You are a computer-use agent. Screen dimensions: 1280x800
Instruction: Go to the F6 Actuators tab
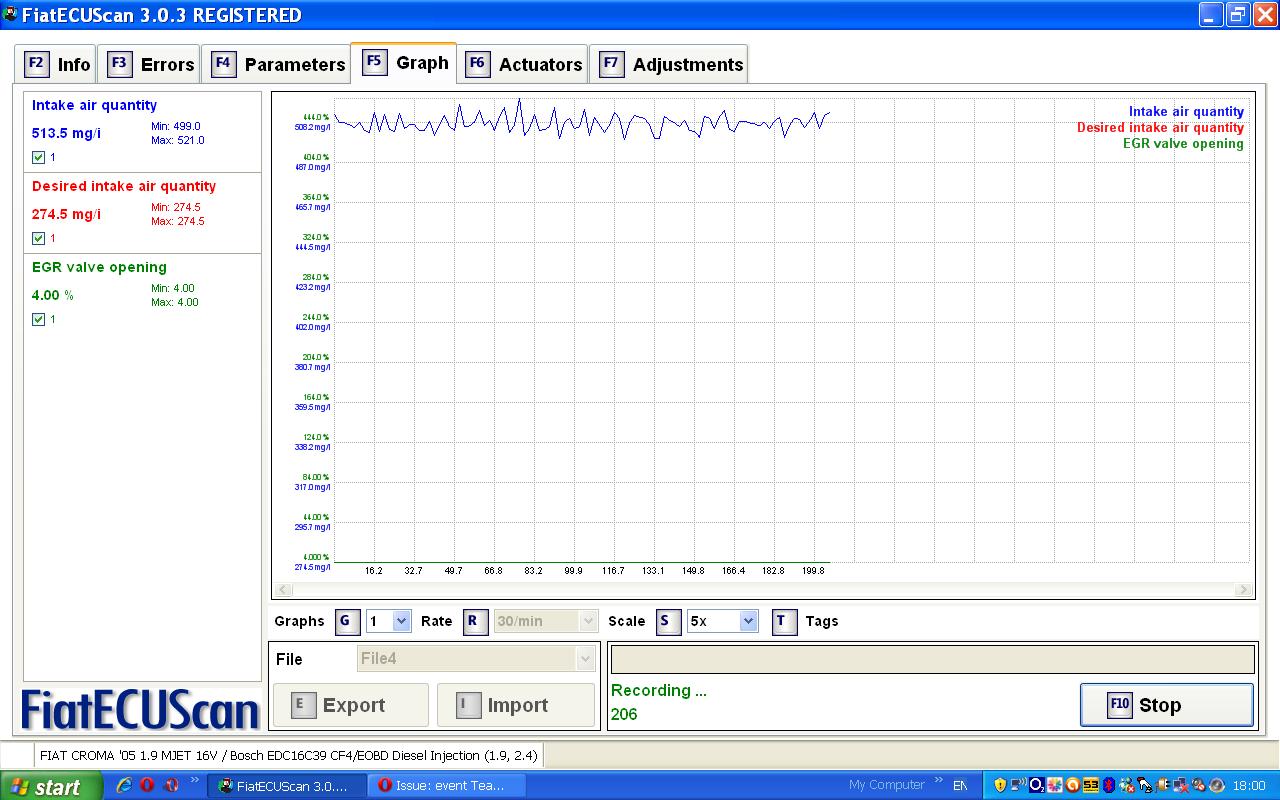coord(523,64)
